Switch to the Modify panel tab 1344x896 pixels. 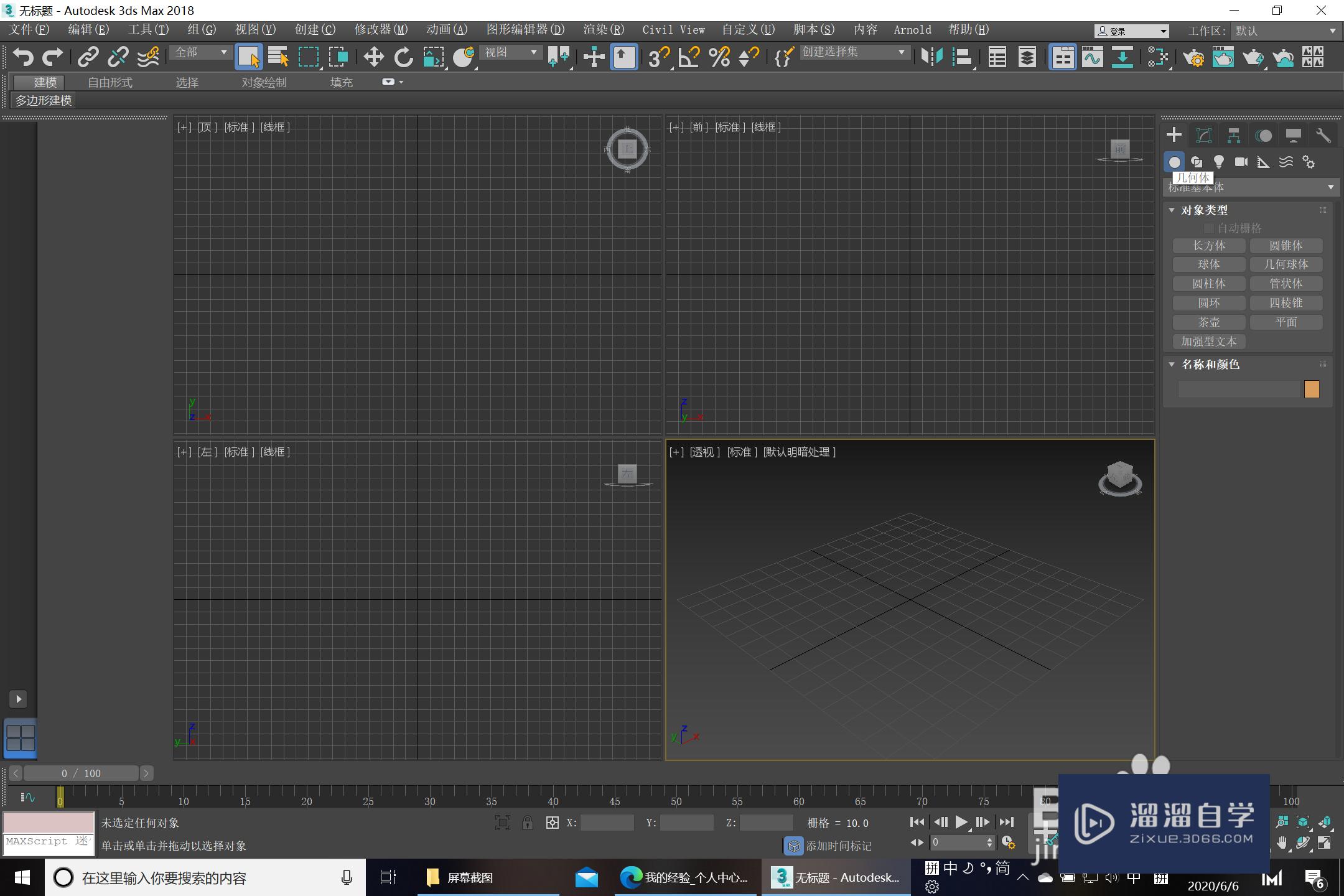[1203, 136]
